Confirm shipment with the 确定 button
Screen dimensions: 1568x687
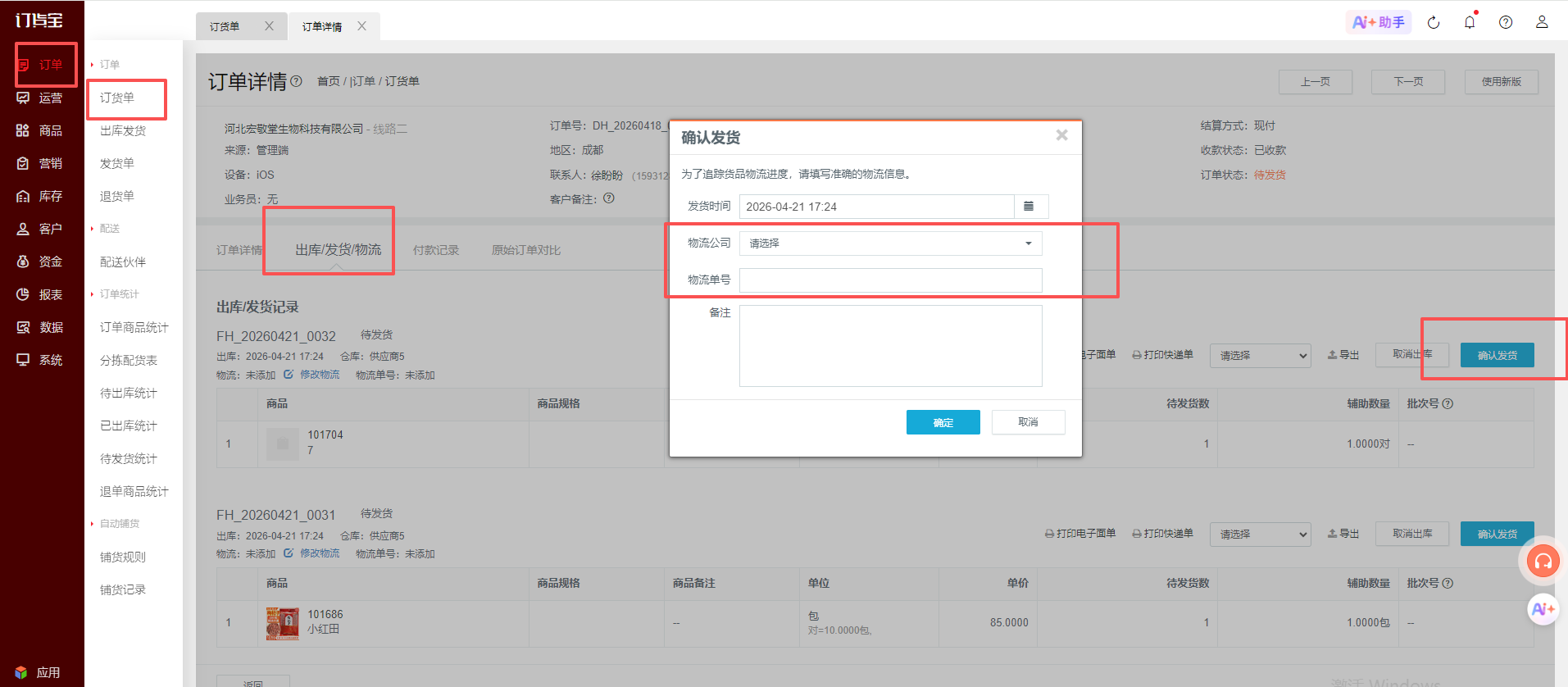(943, 422)
